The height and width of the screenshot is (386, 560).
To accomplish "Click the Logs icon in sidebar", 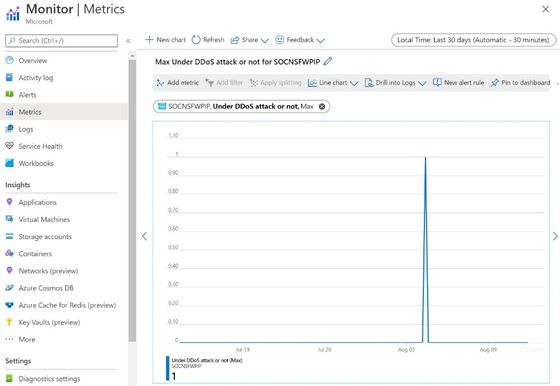I will pos(10,129).
